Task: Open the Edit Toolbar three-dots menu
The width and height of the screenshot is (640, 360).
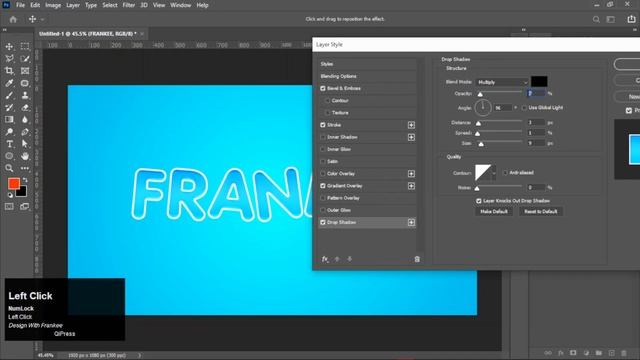Action: [x=25, y=168]
